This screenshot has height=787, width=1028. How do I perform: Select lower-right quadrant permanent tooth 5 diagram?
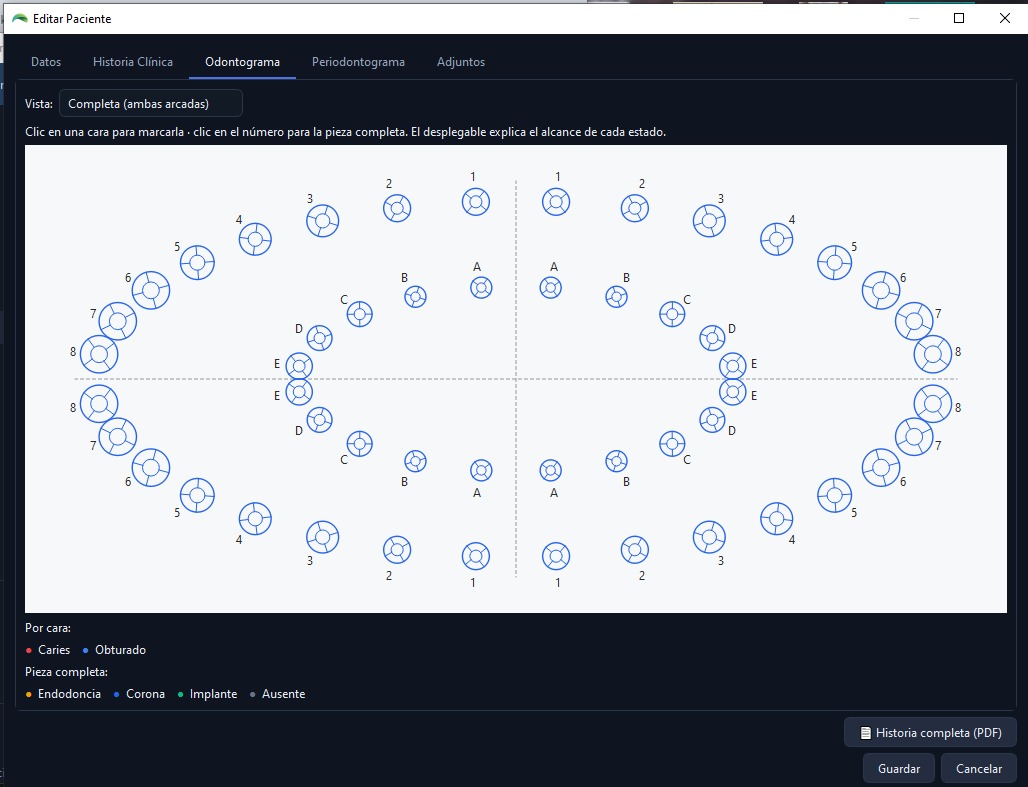(835, 495)
